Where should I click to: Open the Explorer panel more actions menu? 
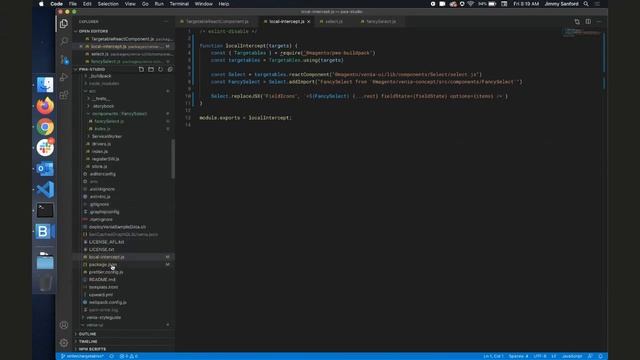pos(165,22)
